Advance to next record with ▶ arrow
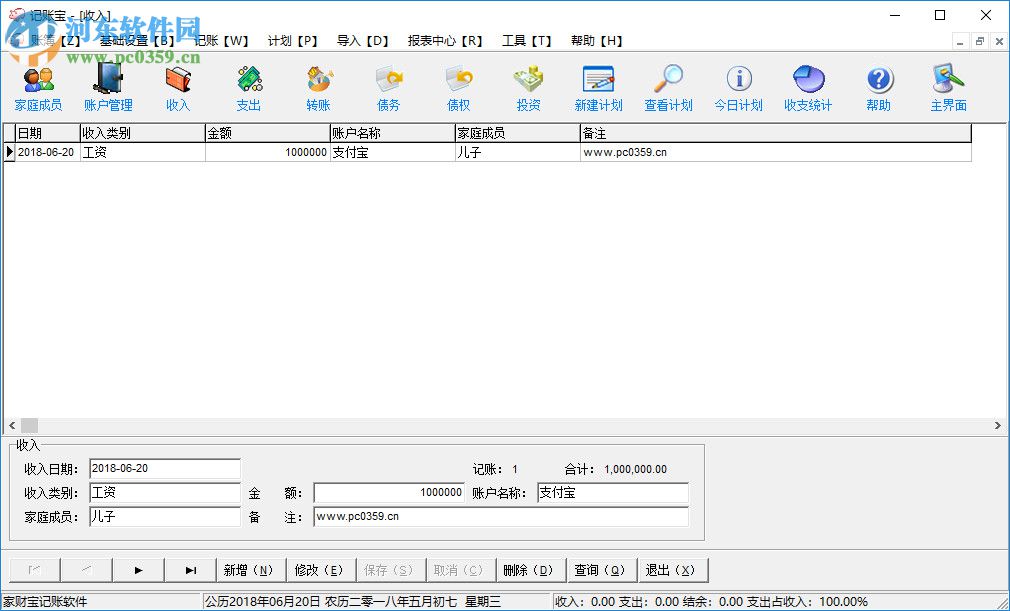This screenshot has height=611, width=1010. (x=138, y=569)
